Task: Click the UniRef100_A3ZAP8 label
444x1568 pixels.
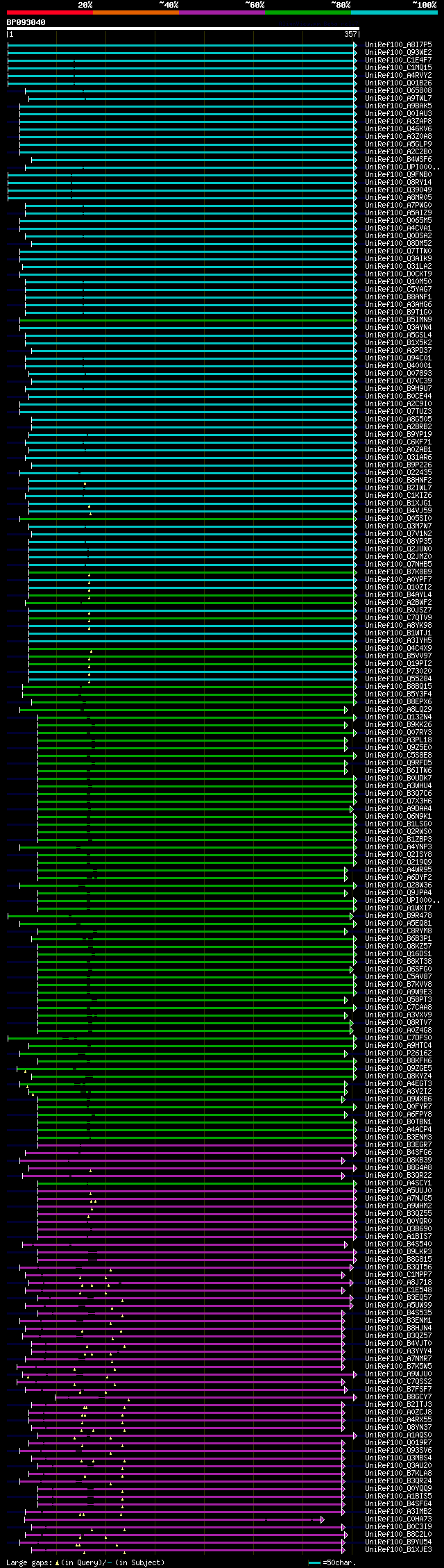Action: 398,121
